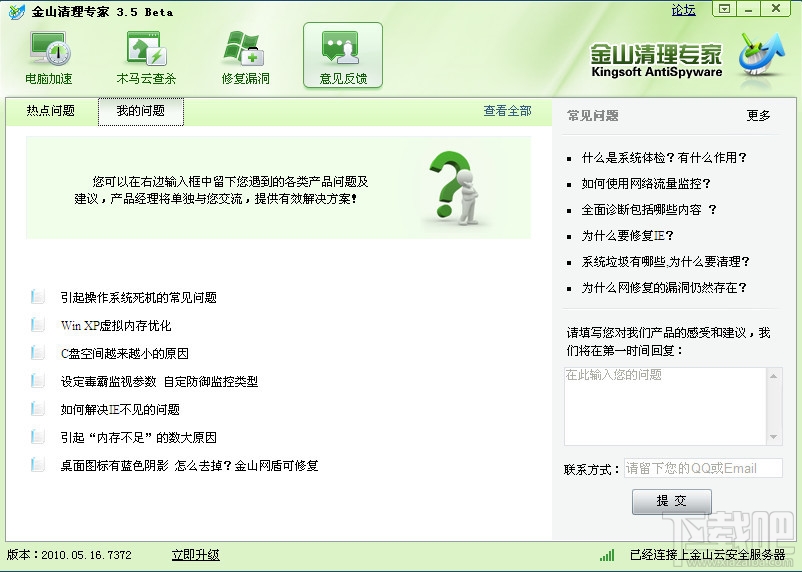The image size is (802, 572).
Task: Click document icon beside C盘空间越来越小的原因
Action: [38, 353]
